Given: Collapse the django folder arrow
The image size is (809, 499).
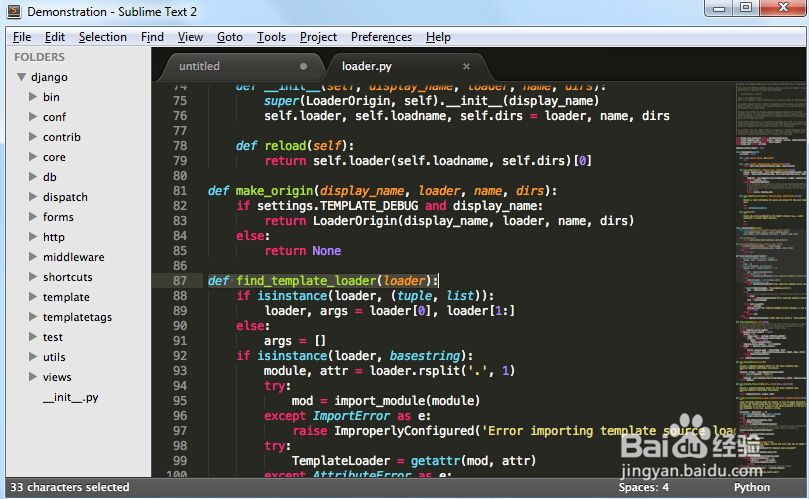Looking at the screenshot, I should pyautogui.click(x=22, y=77).
